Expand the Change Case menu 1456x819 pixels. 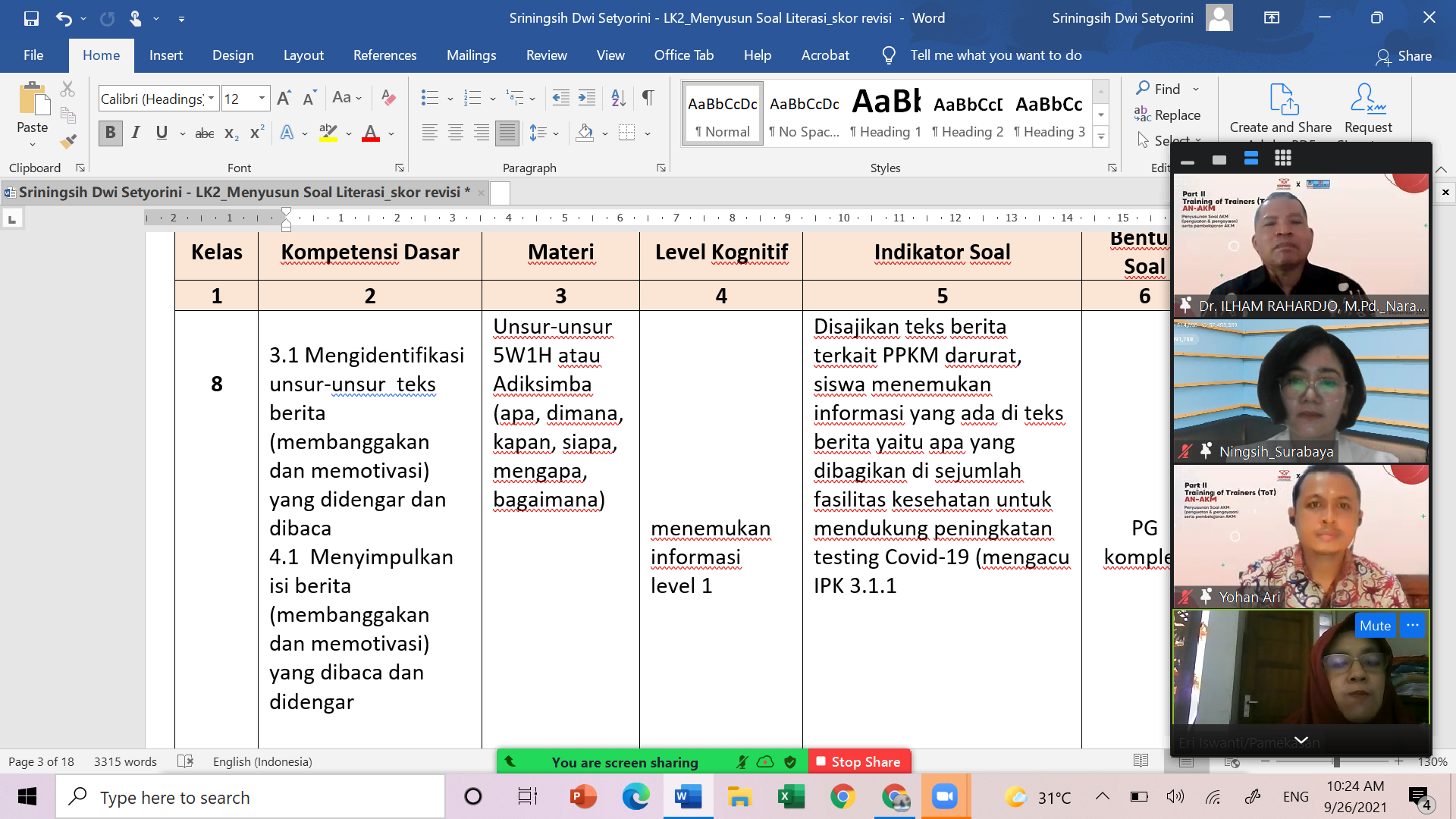point(347,98)
